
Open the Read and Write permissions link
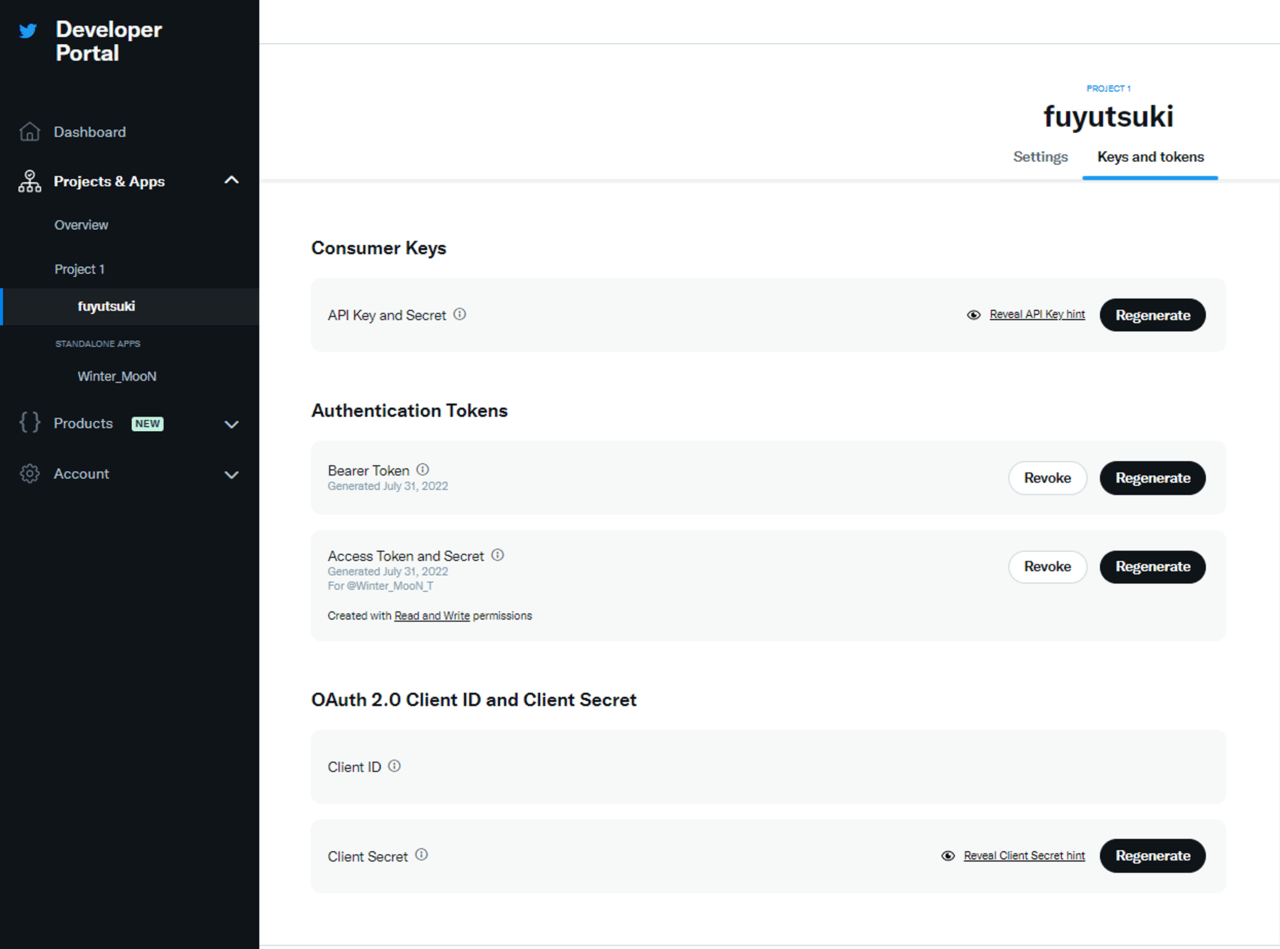point(432,616)
